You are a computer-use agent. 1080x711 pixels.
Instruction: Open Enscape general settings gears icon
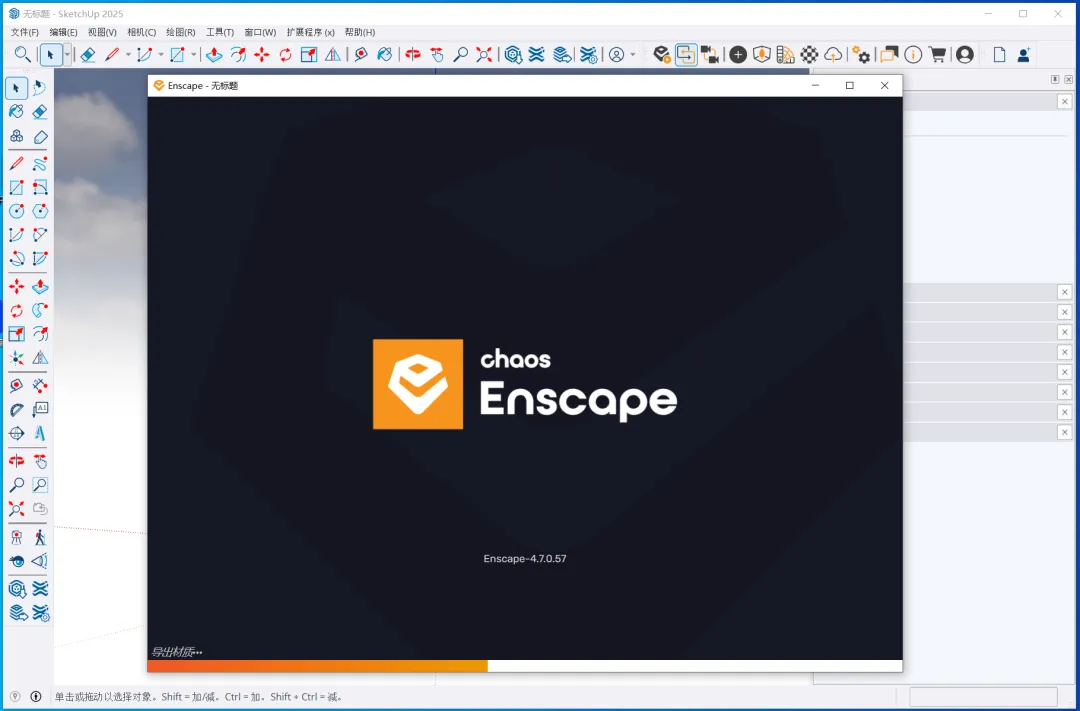tap(861, 54)
